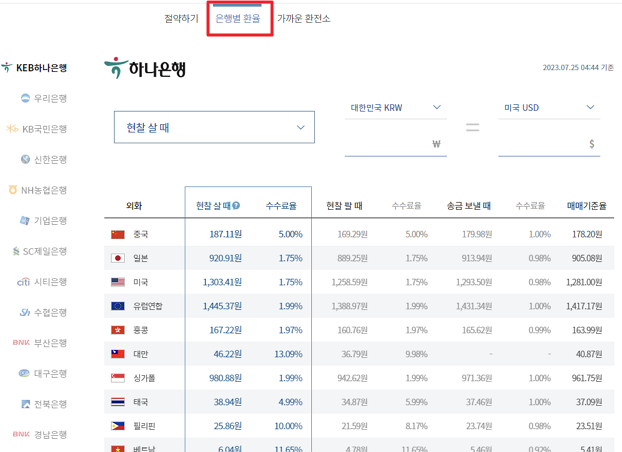The image size is (622, 452).
Task: Select 시티은행 in bank list
Action: click(50, 282)
